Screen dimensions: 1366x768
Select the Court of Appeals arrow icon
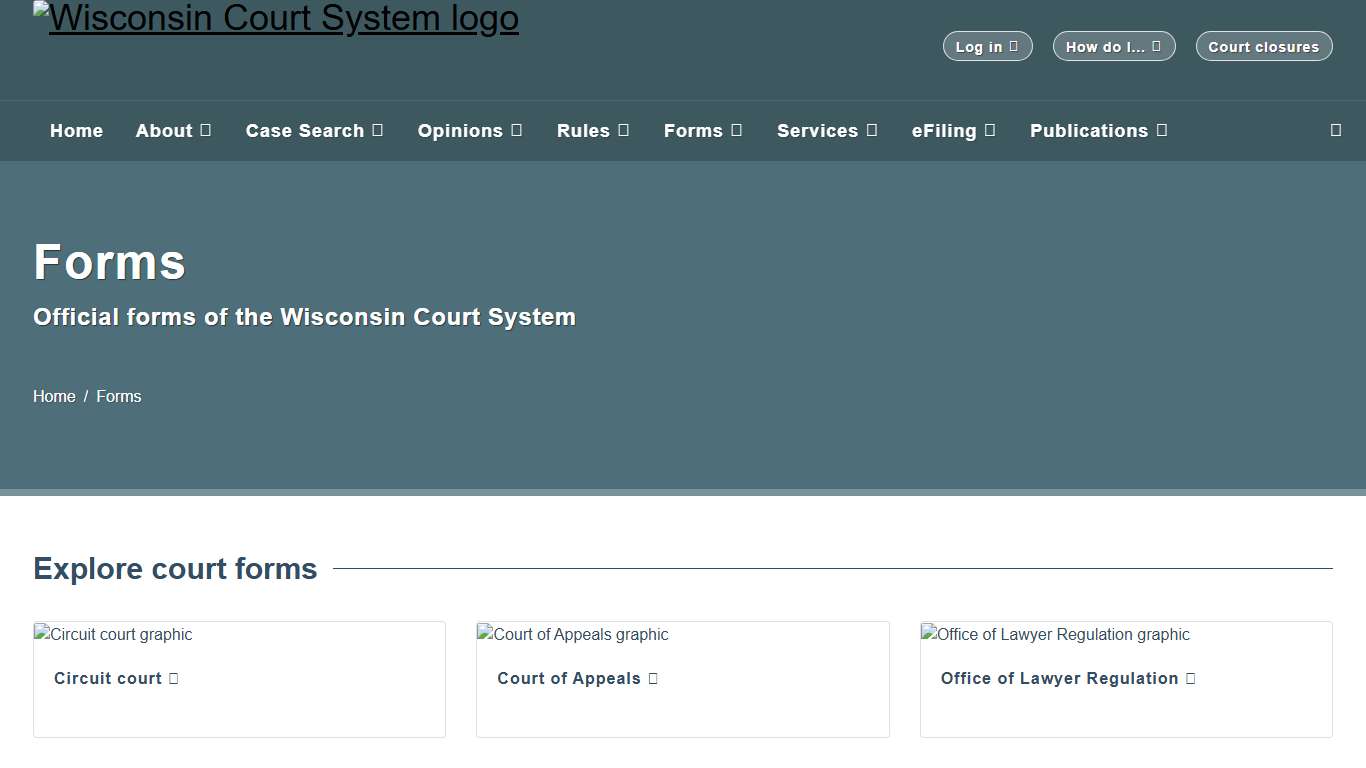(655, 678)
